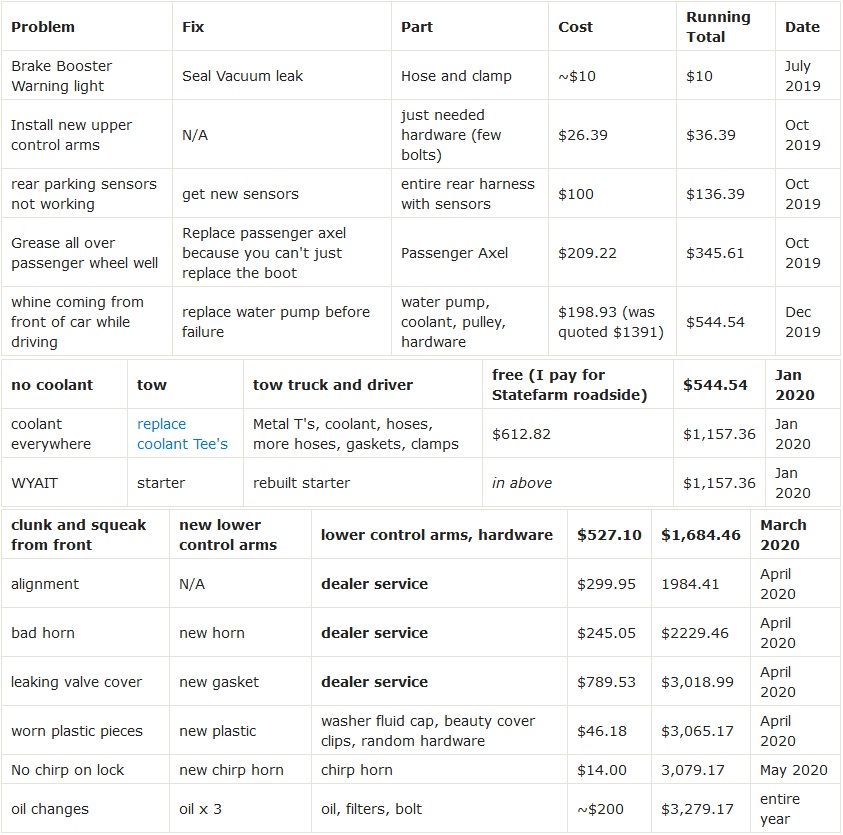Click the "Part" column header
Screen dimensions: 843x835
pos(417,27)
